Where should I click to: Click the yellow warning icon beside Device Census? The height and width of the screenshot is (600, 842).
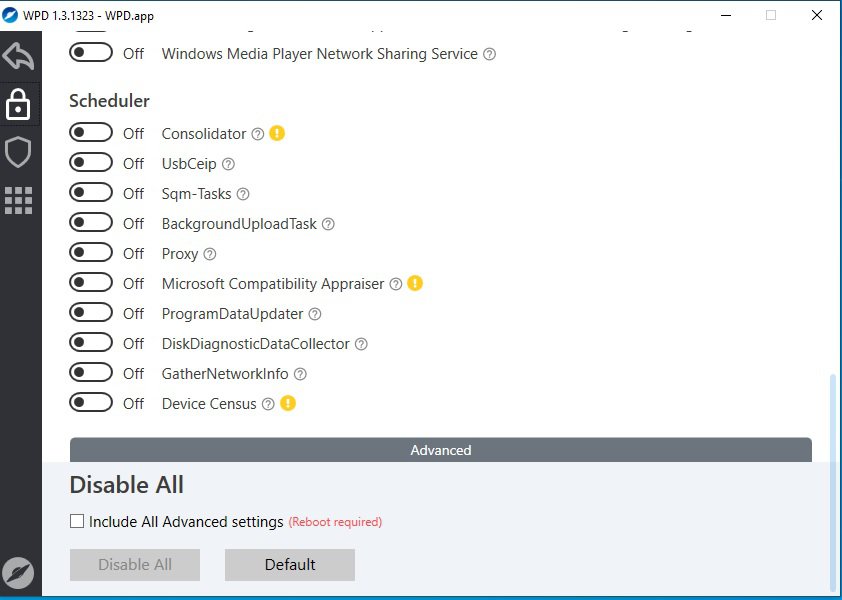pos(288,404)
